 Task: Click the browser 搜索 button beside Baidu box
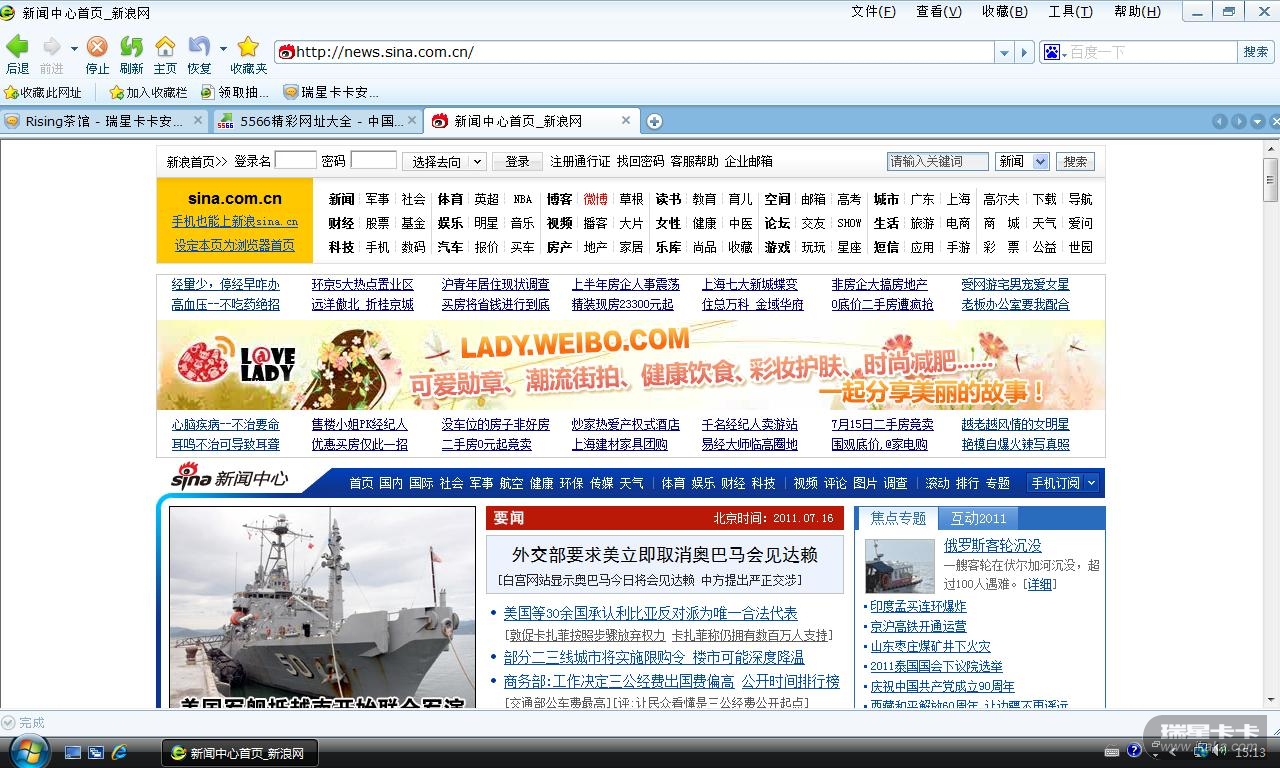click(1255, 52)
